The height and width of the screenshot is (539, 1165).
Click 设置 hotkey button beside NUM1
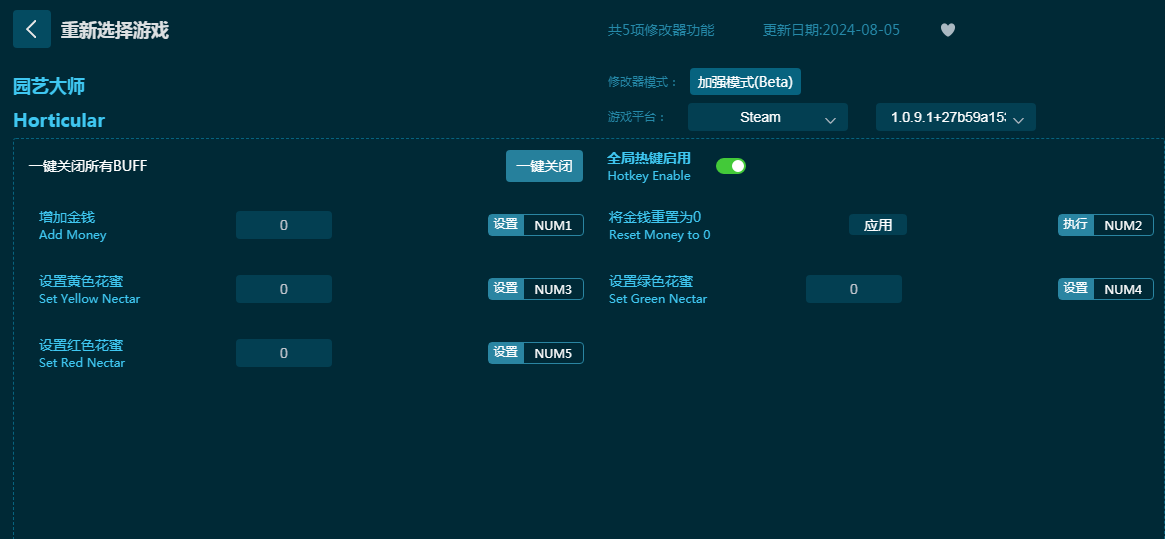pos(506,225)
